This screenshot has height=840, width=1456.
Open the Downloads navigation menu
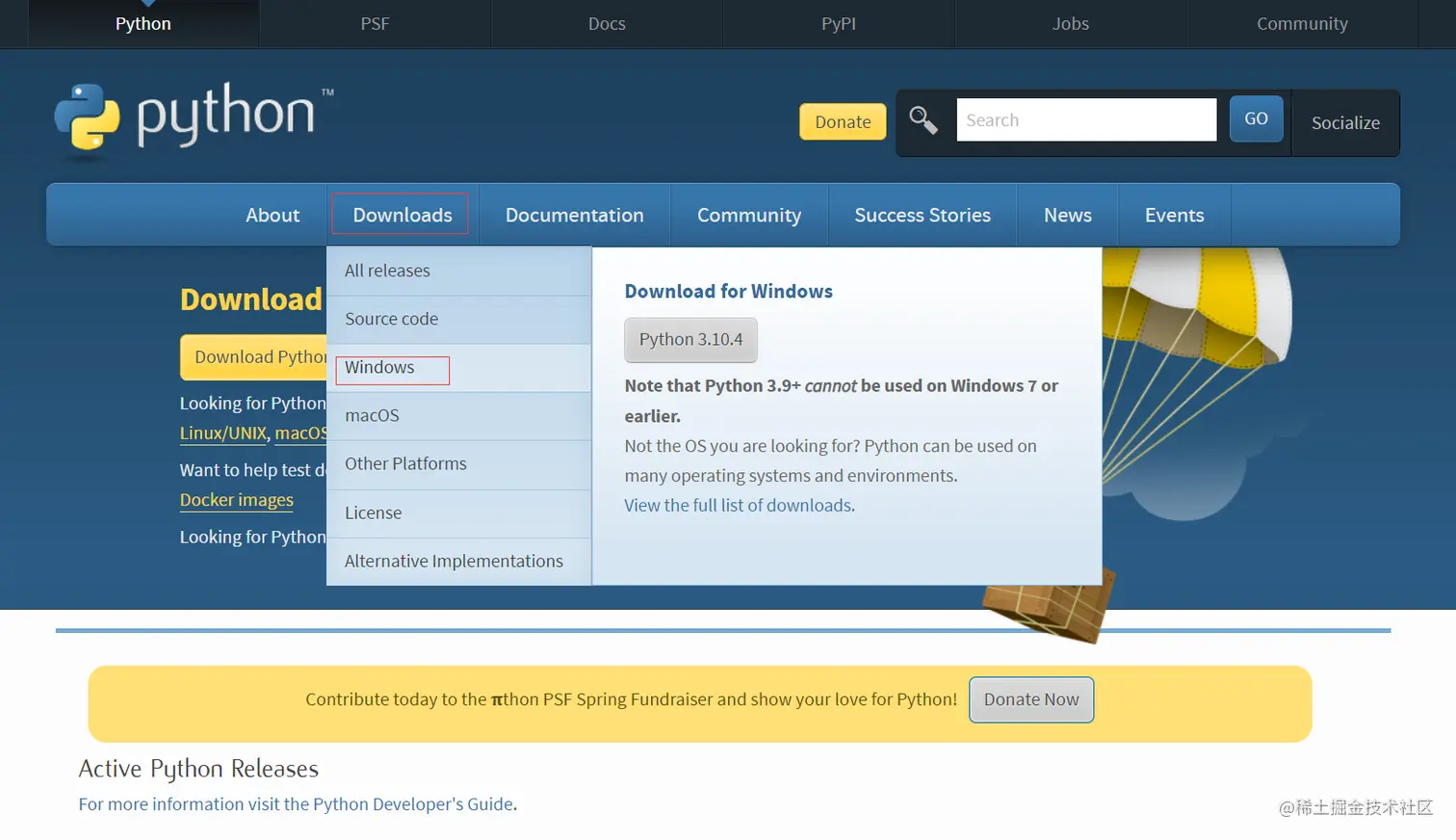(x=403, y=215)
